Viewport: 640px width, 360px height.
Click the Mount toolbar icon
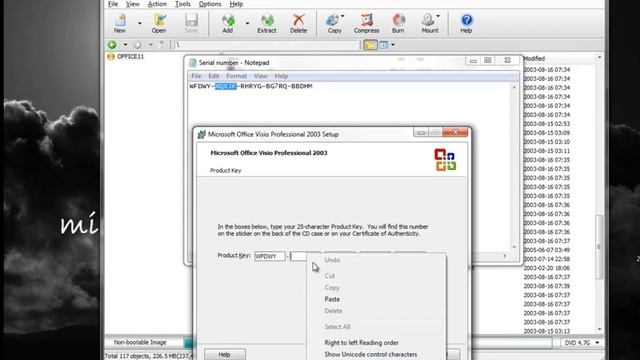(x=430, y=23)
